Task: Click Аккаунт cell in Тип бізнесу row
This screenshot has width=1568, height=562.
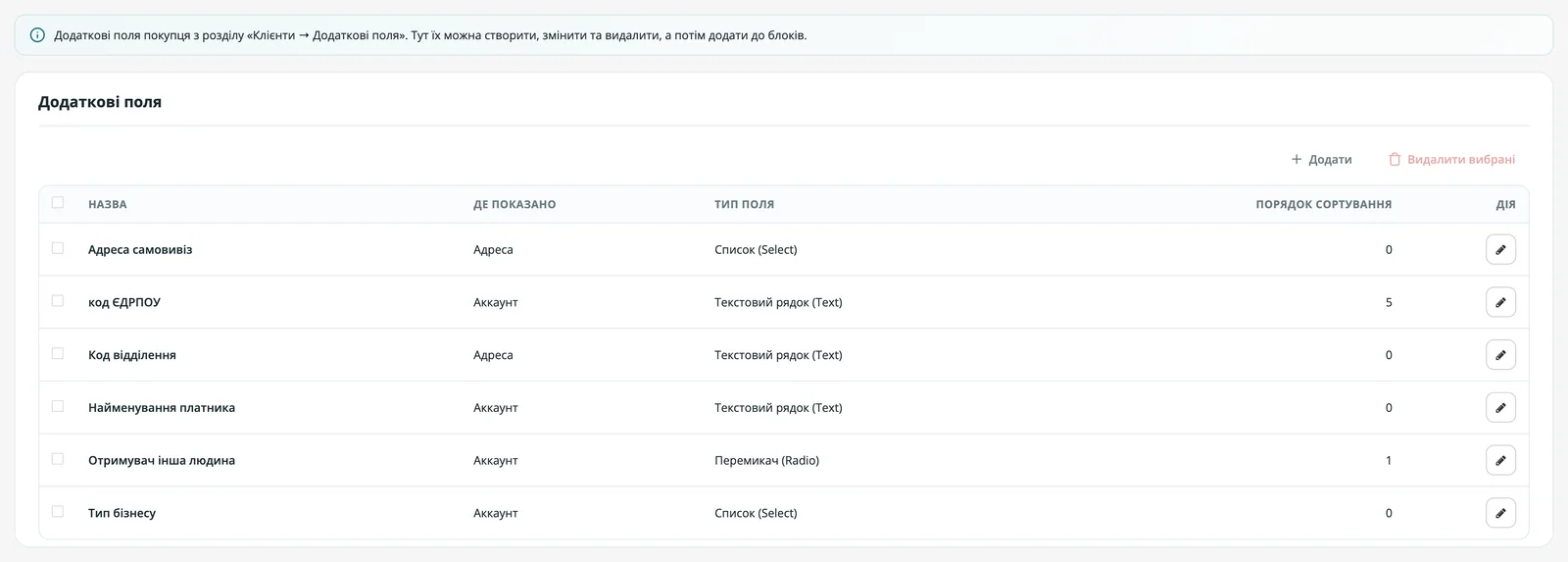Action: pos(496,513)
